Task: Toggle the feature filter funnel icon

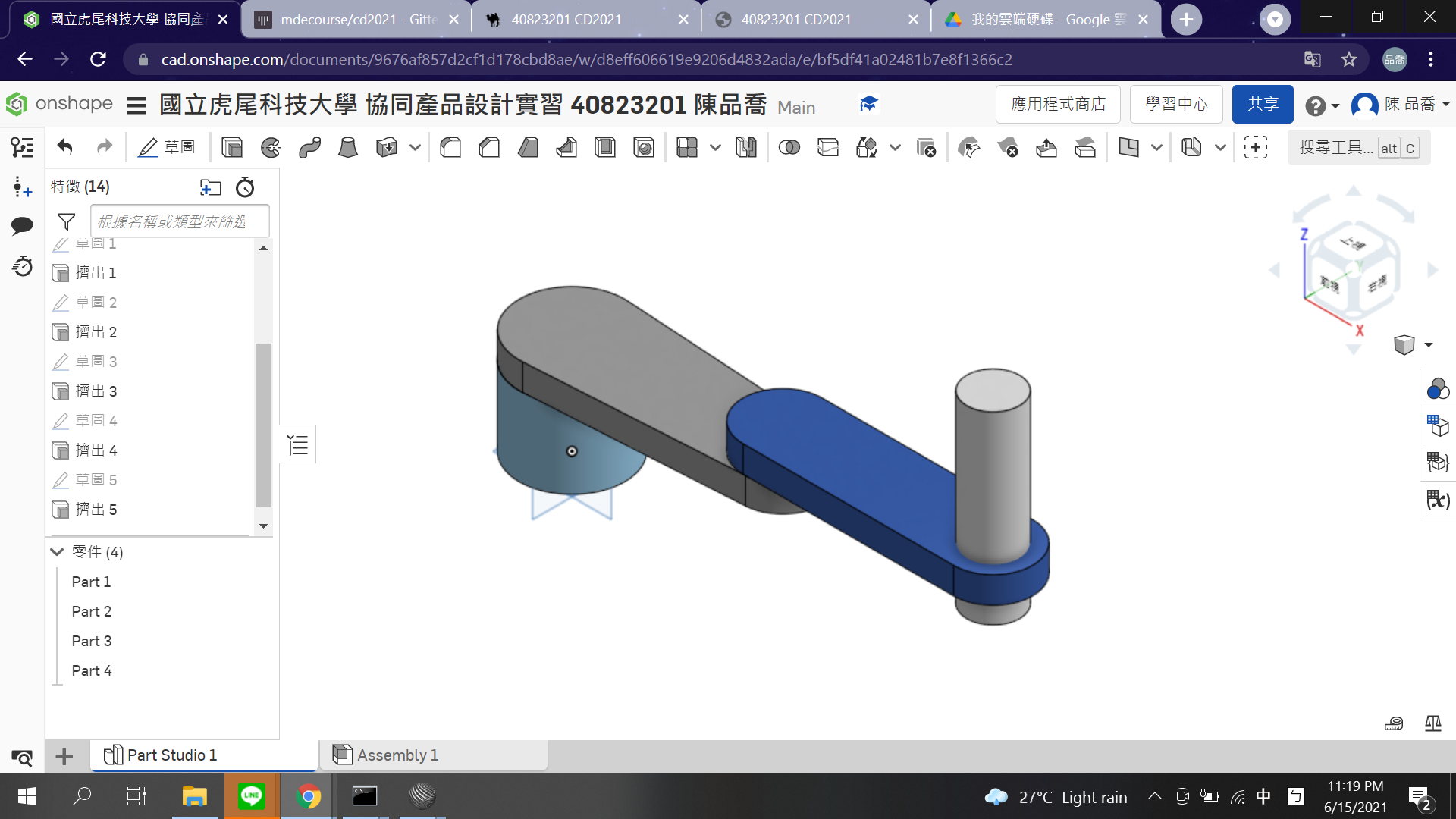Action: point(67,221)
